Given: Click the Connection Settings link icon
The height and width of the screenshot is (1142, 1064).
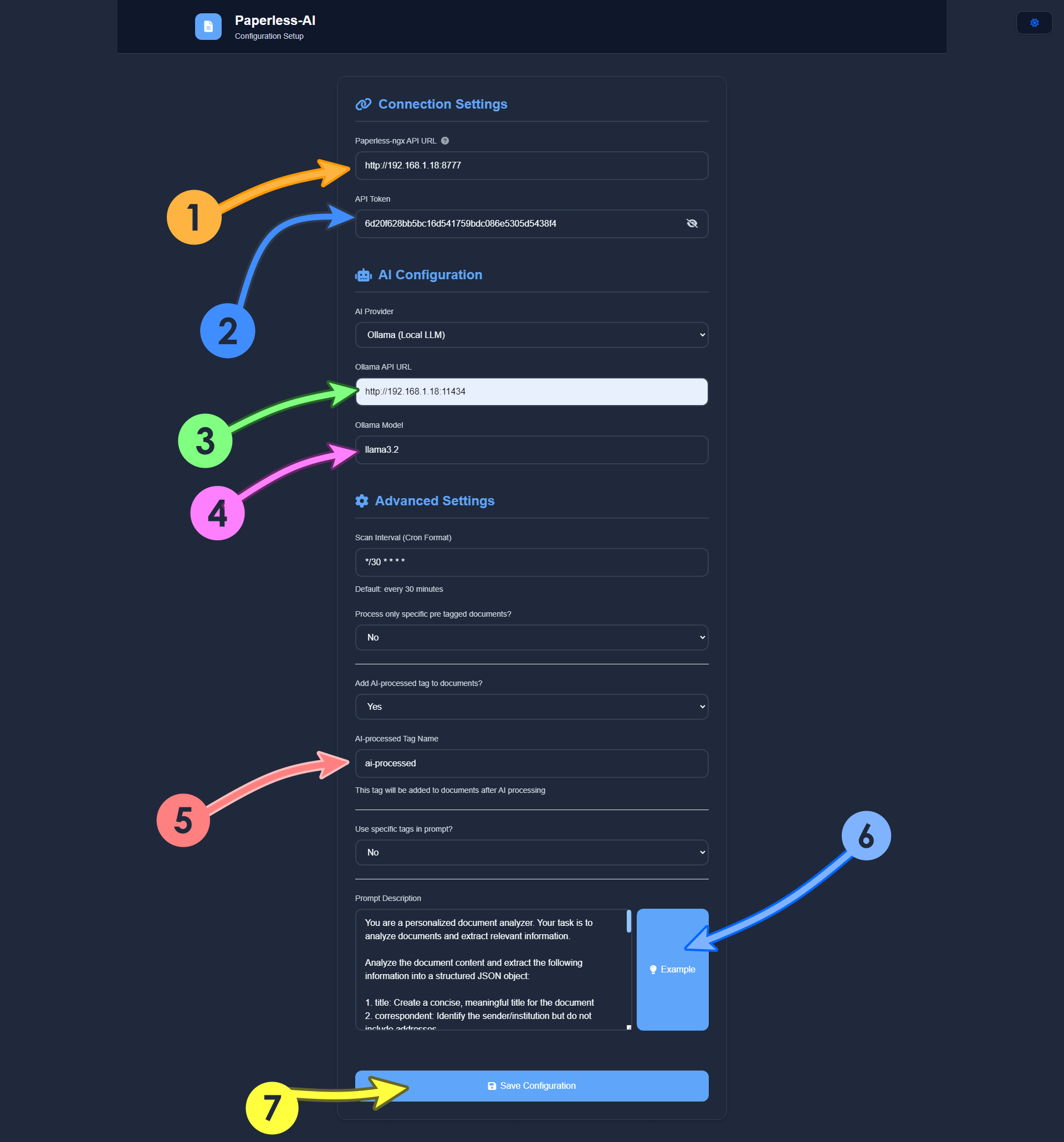Looking at the screenshot, I should pos(363,104).
